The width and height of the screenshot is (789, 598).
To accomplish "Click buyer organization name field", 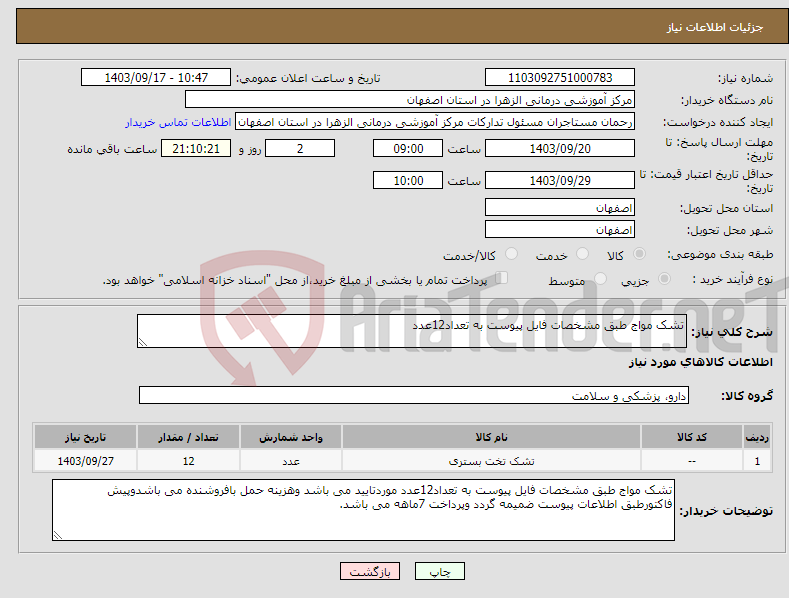I will coord(410,100).
